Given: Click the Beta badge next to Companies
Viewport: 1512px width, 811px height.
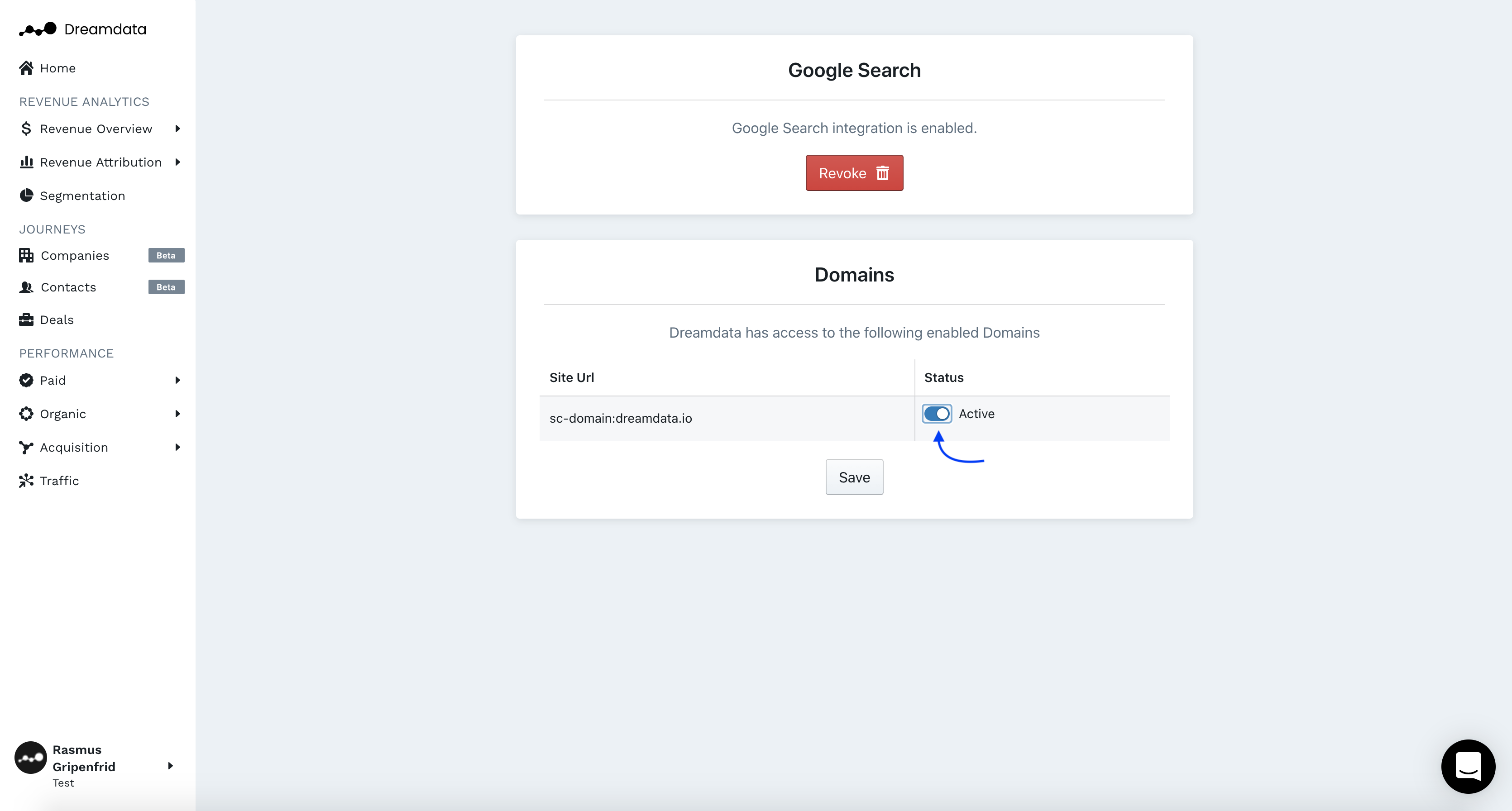Looking at the screenshot, I should (166, 255).
